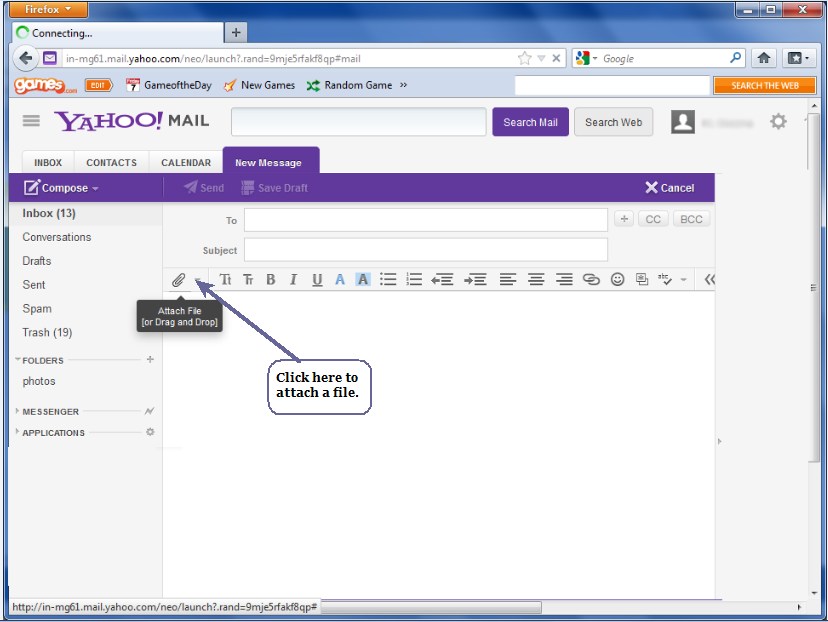Toggle bold formatting
This screenshot has width=828, height=622.
coord(270,279)
